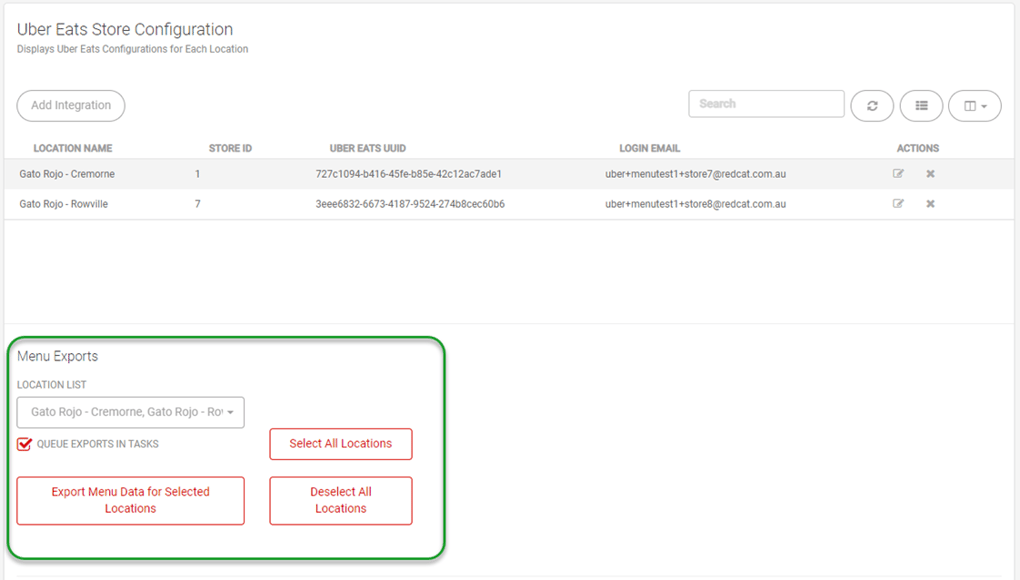The height and width of the screenshot is (580, 1020).
Task: Sort by Login Email column header
Action: click(649, 148)
